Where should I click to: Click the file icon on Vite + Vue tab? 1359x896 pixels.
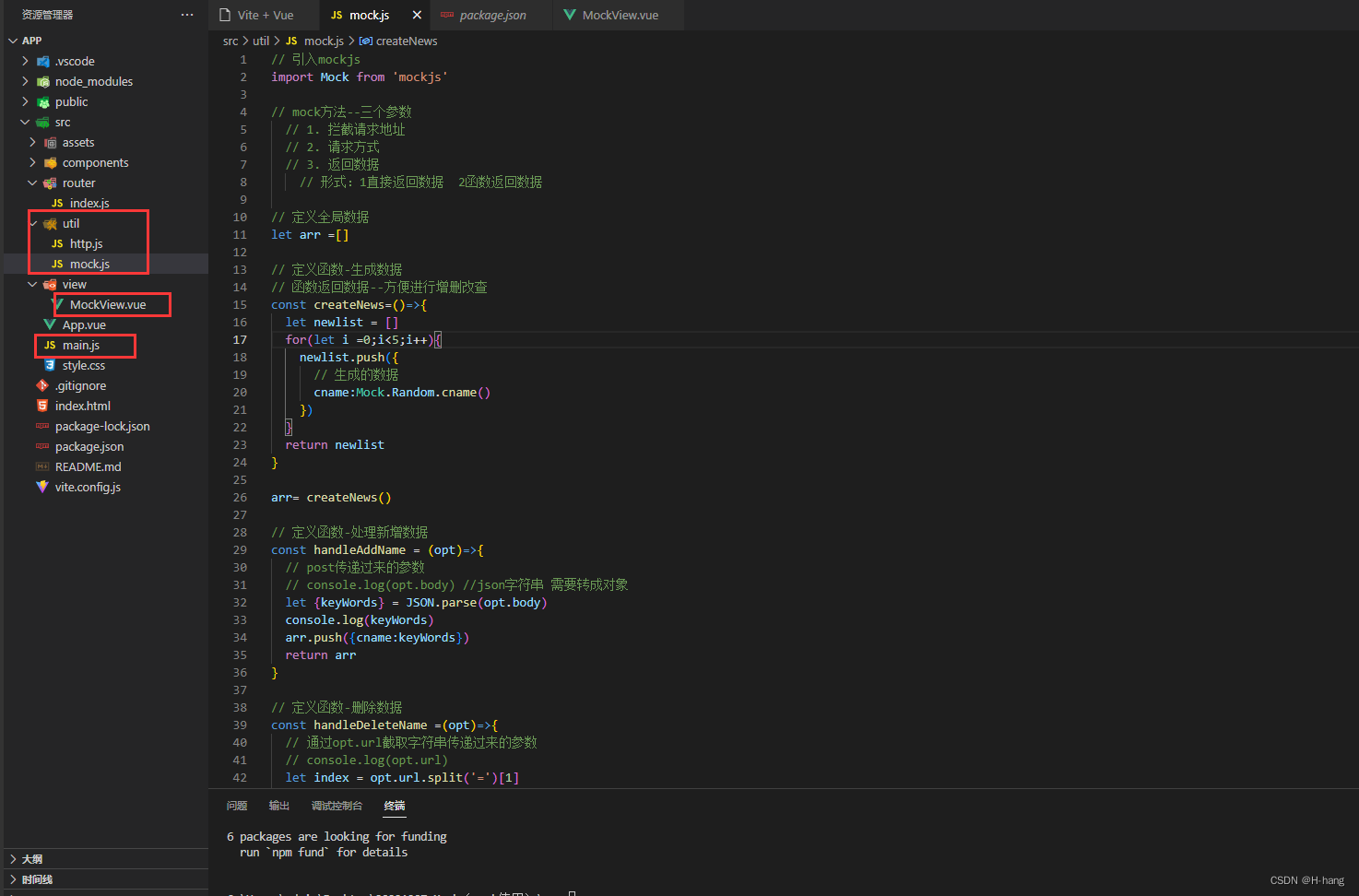click(x=225, y=15)
